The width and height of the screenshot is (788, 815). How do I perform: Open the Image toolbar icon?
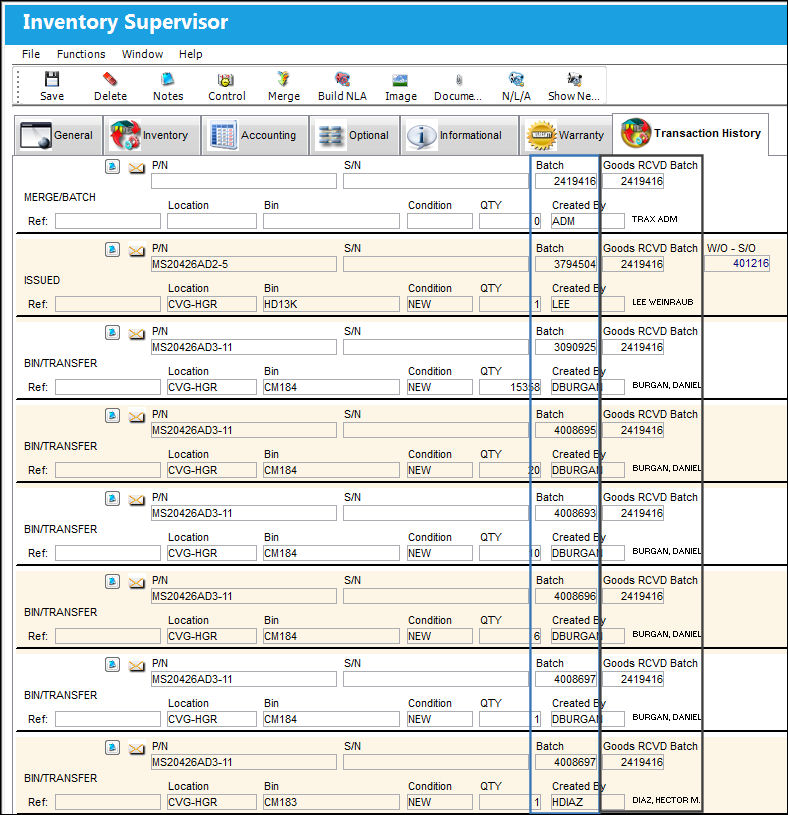[x=401, y=86]
